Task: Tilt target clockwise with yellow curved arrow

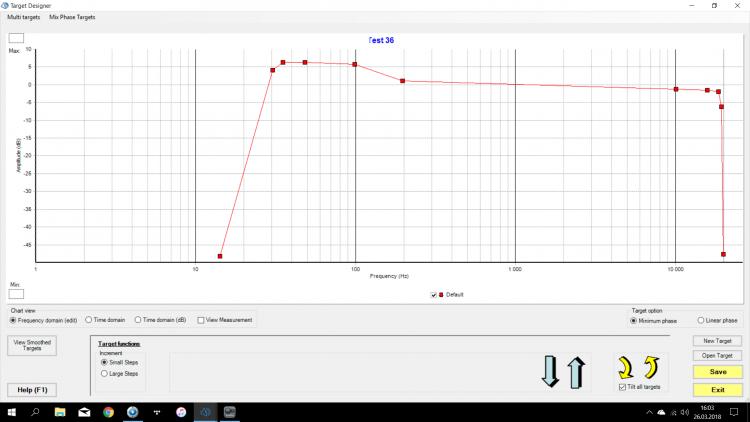Action: [x=626, y=367]
